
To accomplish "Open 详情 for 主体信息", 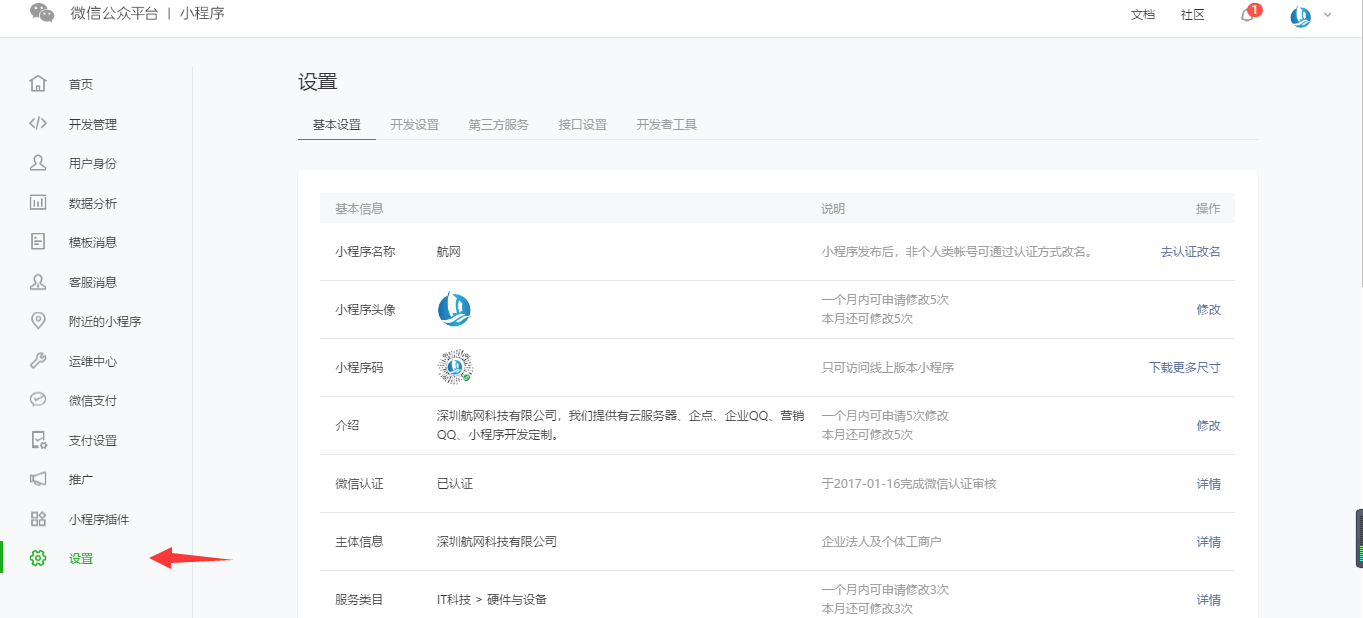I will coord(1209,542).
